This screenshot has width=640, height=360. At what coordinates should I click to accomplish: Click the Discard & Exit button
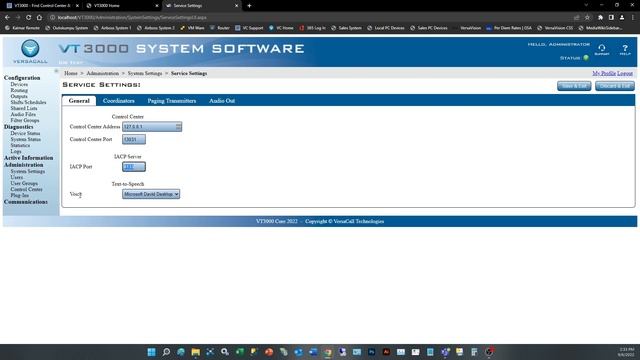615,86
